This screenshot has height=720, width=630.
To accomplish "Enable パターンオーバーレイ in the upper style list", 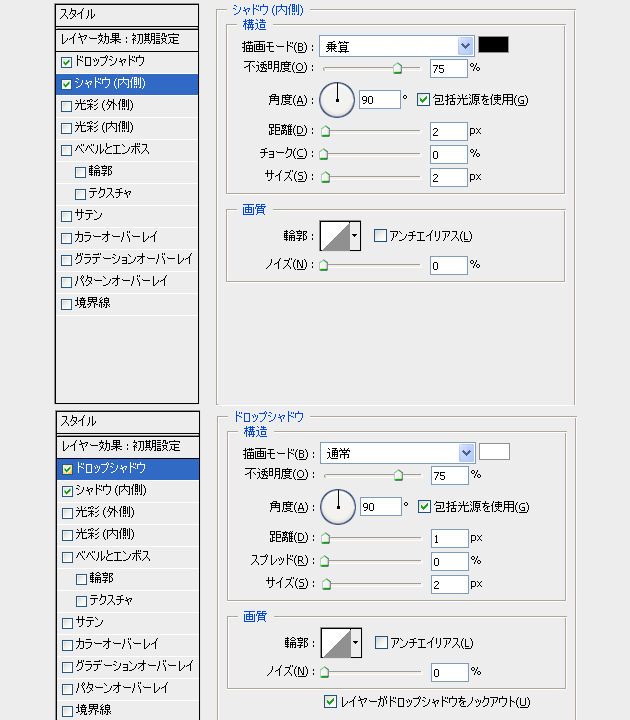I will point(67,282).
